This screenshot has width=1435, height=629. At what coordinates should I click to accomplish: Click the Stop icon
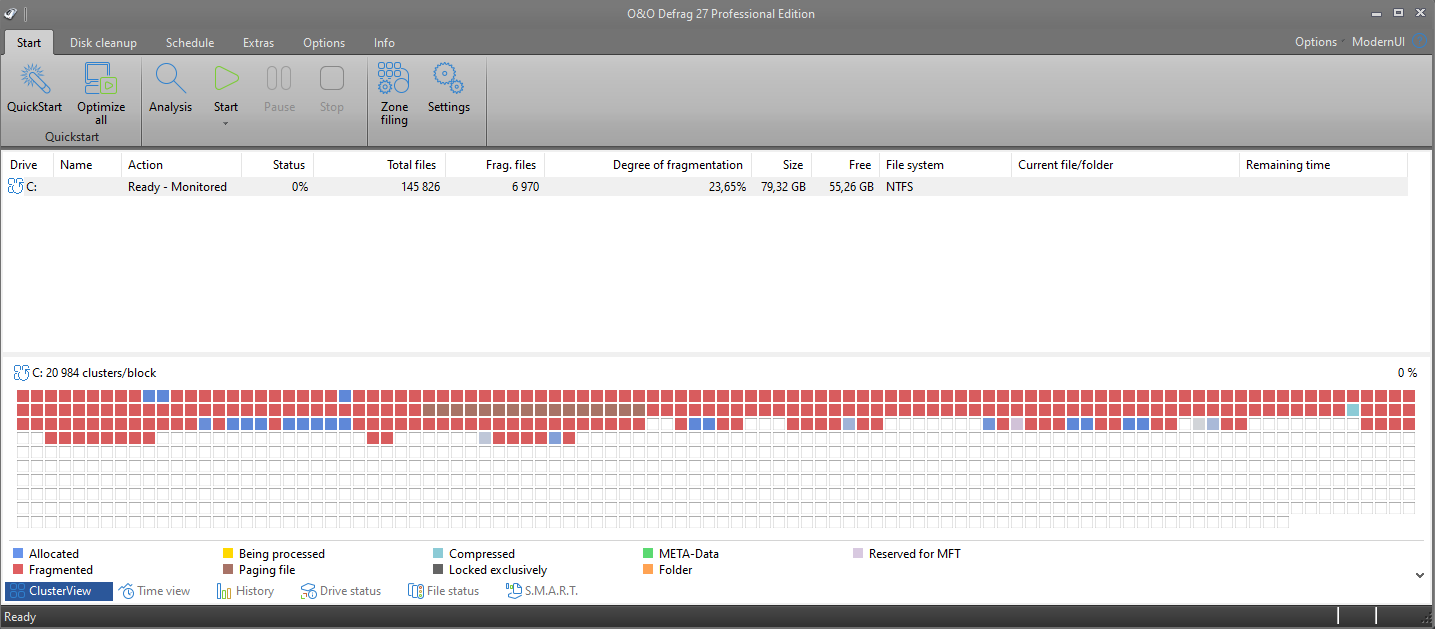pos(332,79)
